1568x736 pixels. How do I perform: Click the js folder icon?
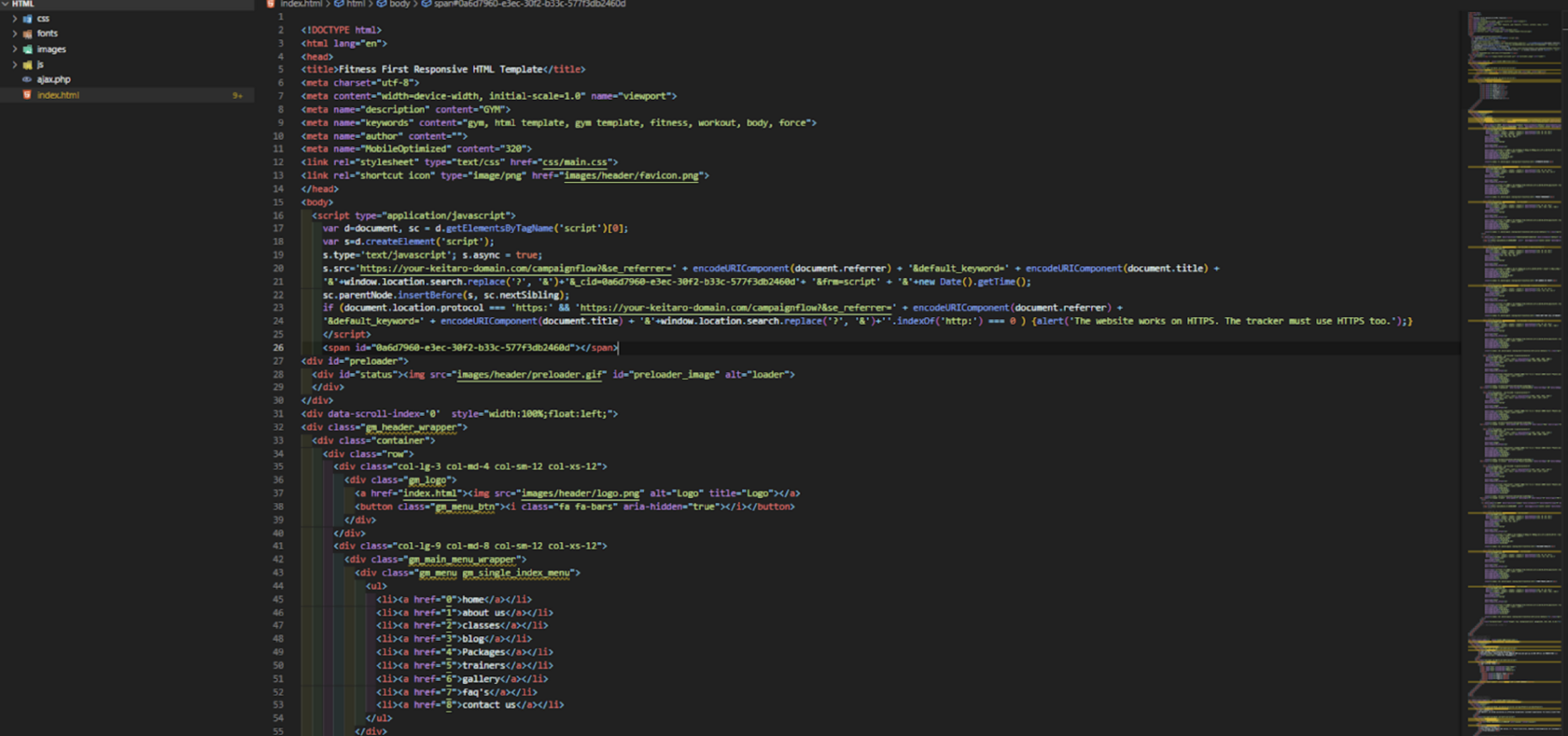click(27, 64)
